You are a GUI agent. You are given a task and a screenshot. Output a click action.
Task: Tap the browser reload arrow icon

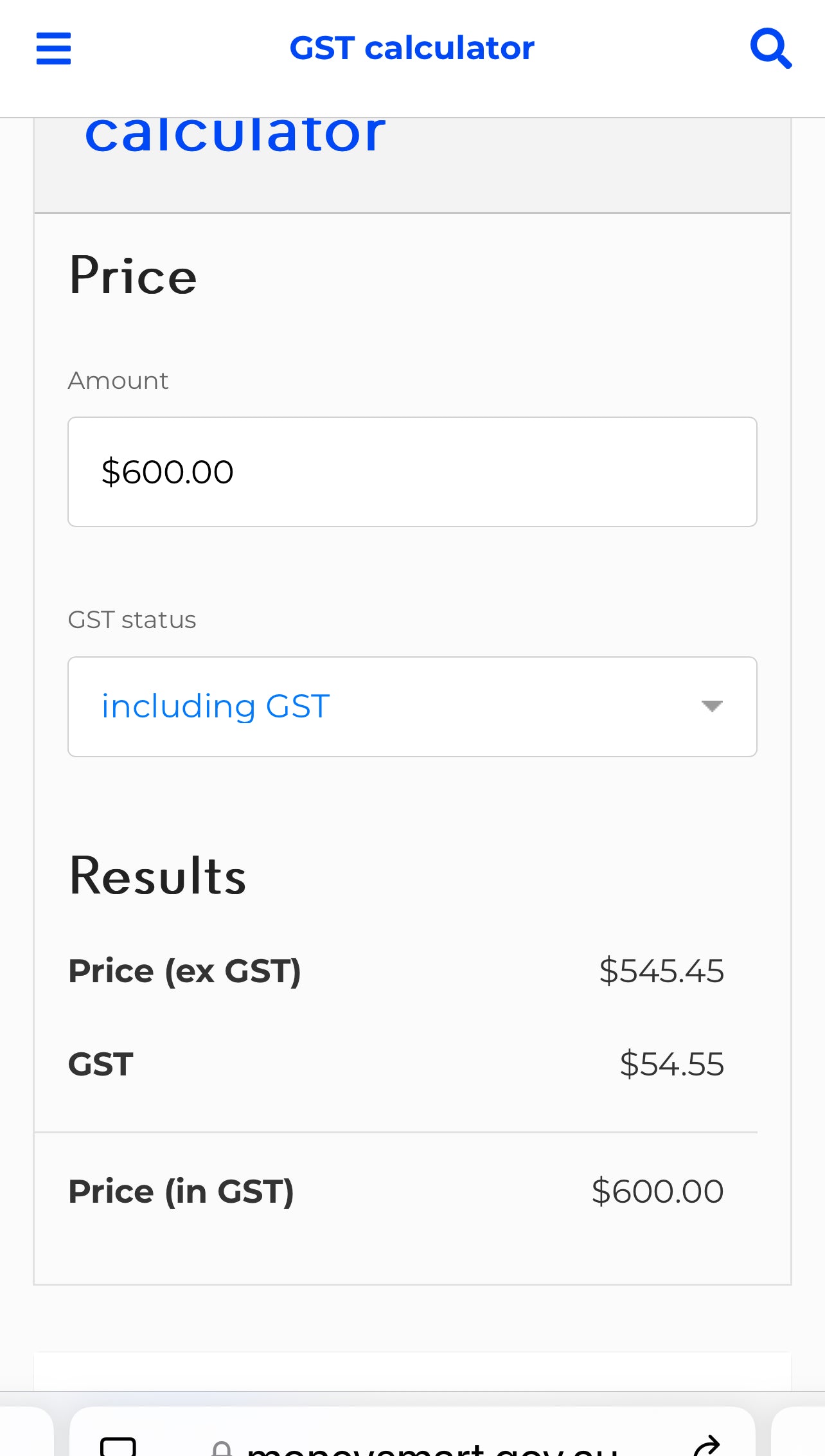(707, 1446)
